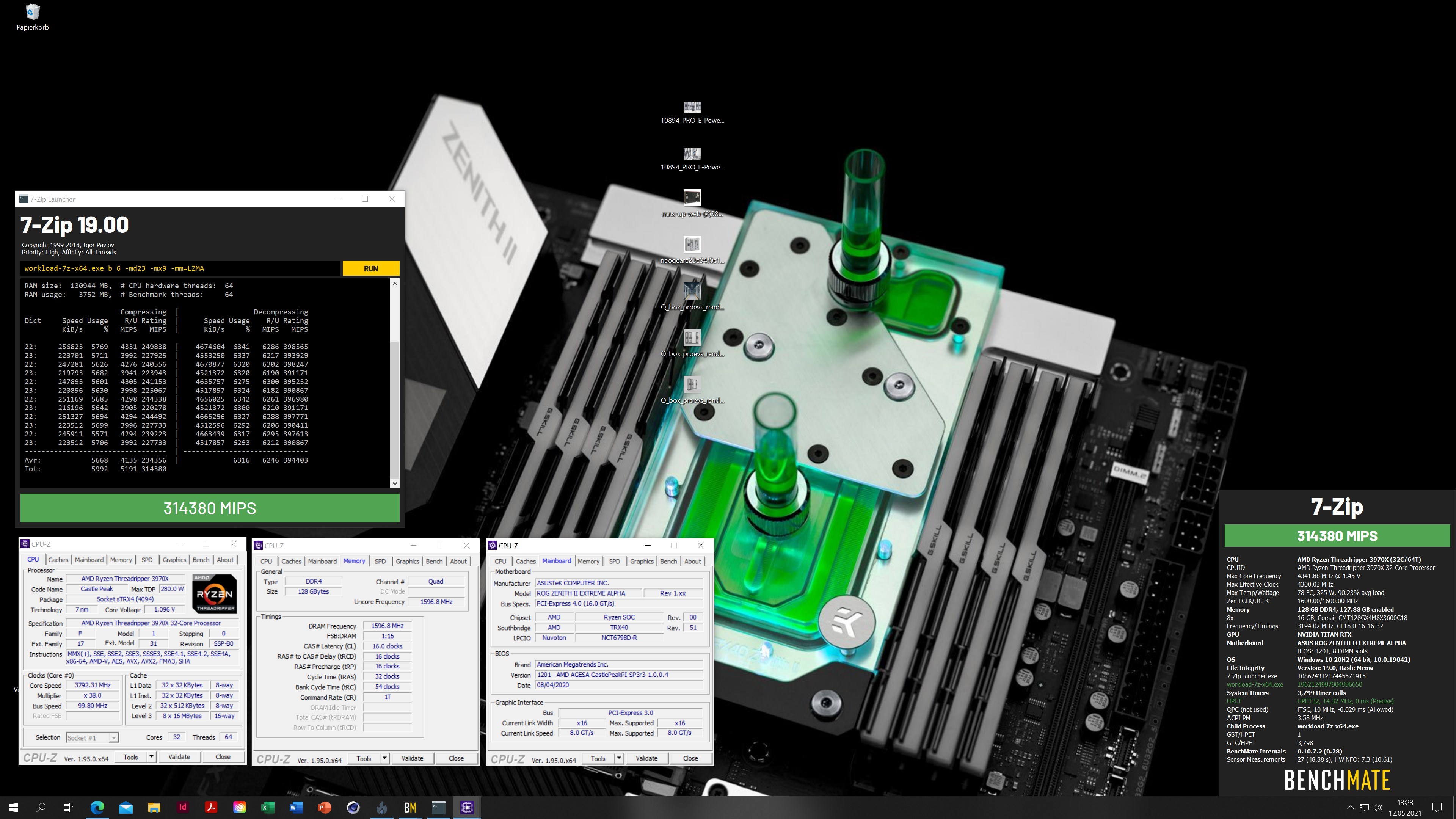
Task: Show hidden system tray icons
Action: coord(1350,807)
